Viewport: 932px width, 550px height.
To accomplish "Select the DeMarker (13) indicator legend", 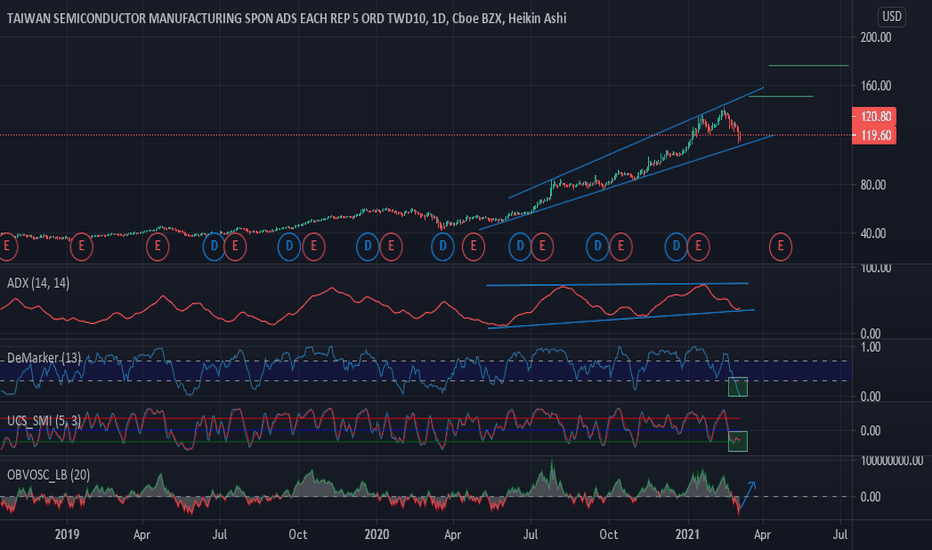I will click(44, 358).
